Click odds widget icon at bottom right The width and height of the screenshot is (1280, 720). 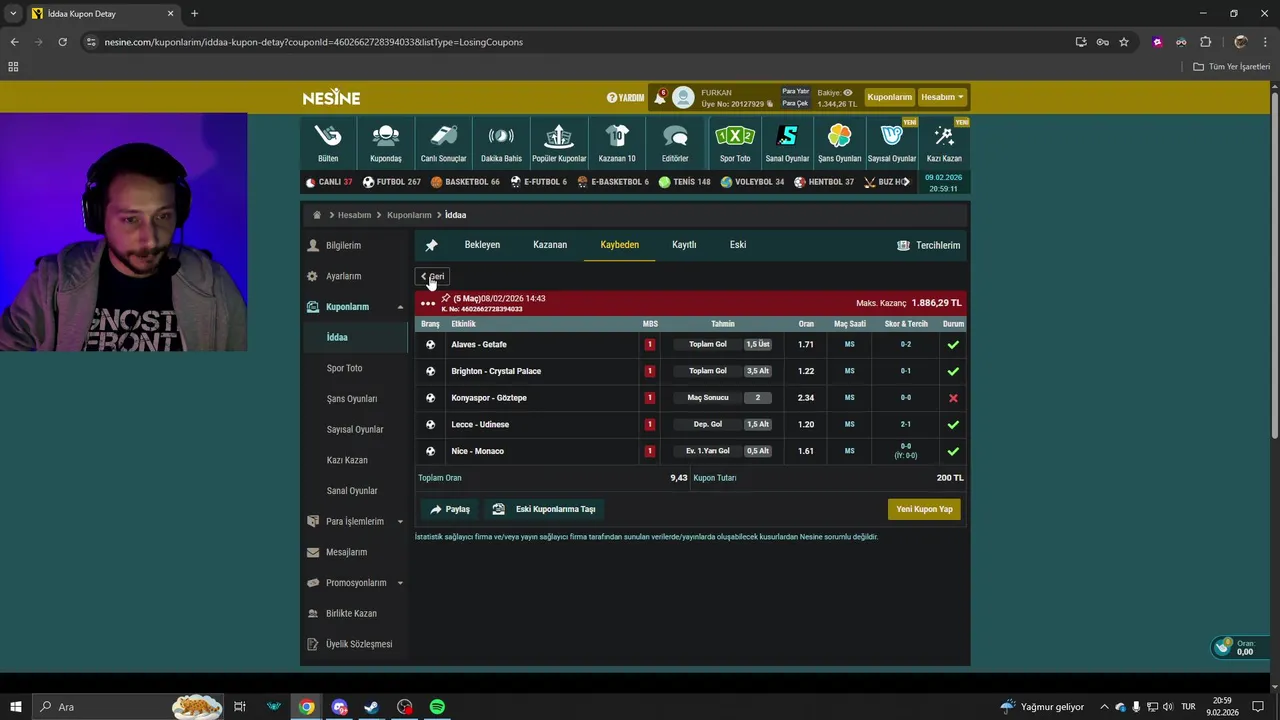point(1222,648)
